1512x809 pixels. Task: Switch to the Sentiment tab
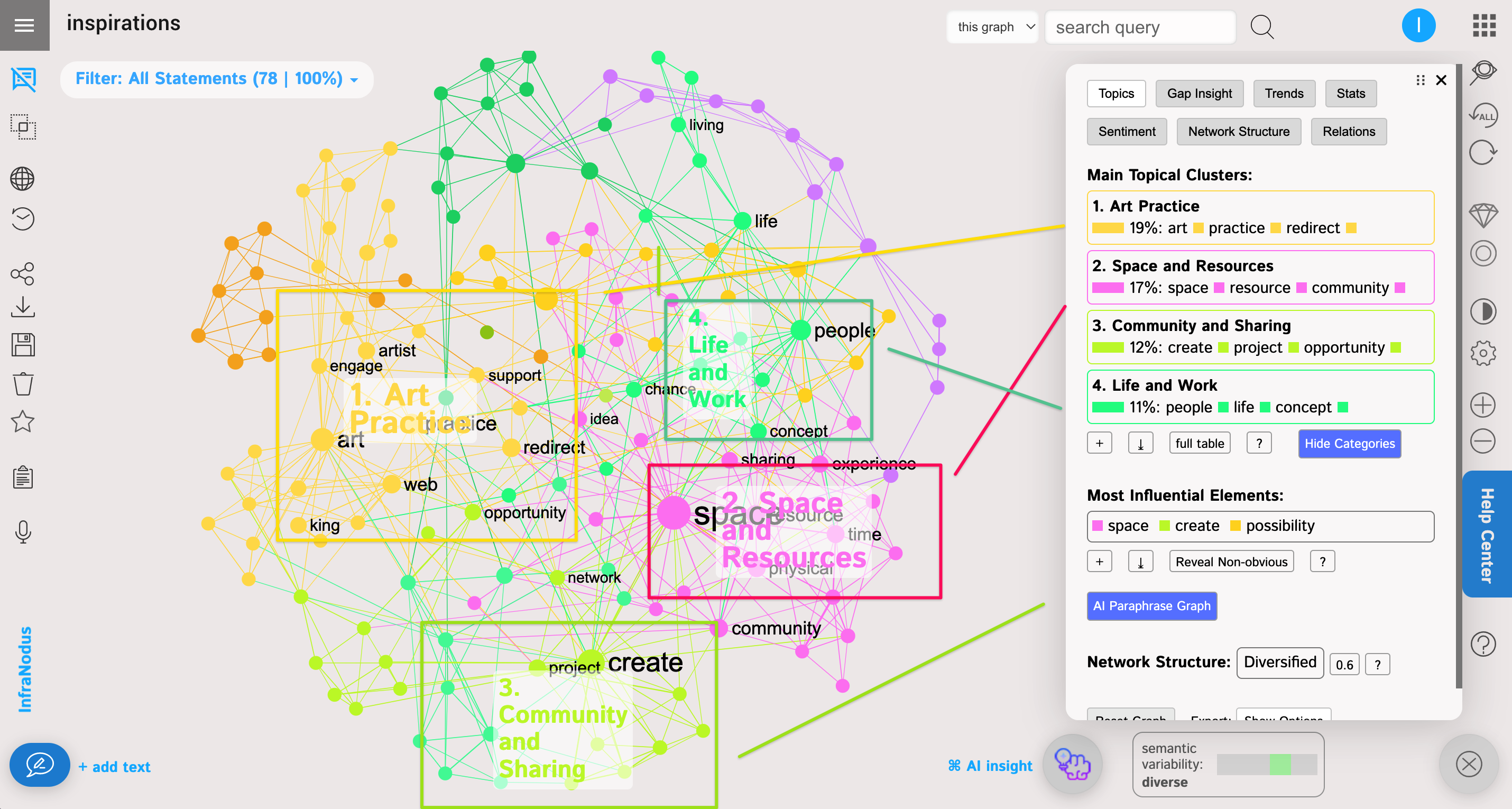point(1127,132)
